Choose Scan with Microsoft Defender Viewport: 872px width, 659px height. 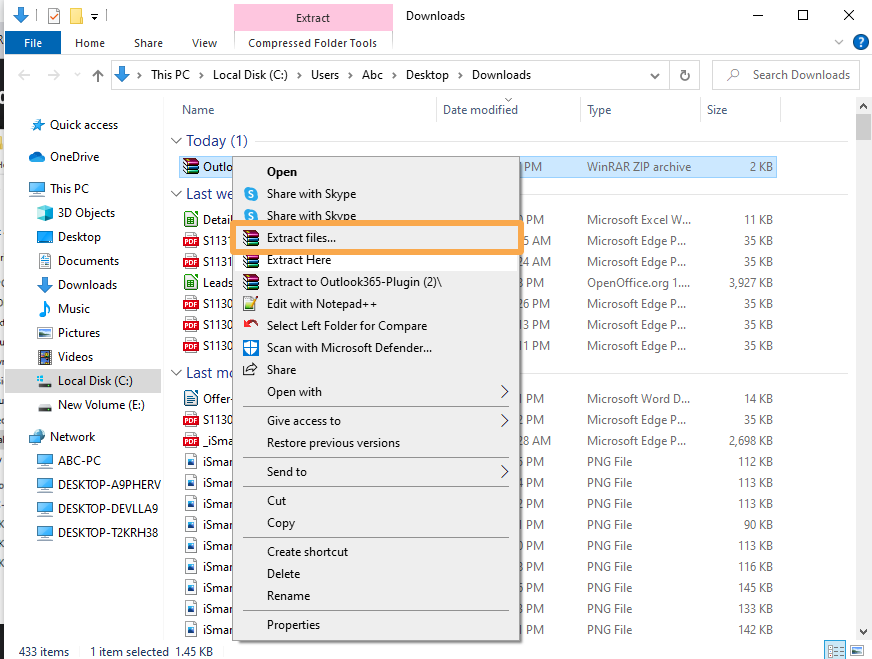tap(320, 347)
